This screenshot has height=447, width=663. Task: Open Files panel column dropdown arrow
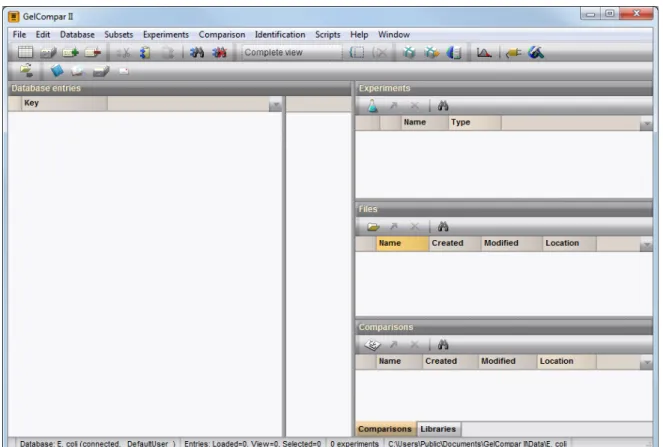click(x=647, y=244)
